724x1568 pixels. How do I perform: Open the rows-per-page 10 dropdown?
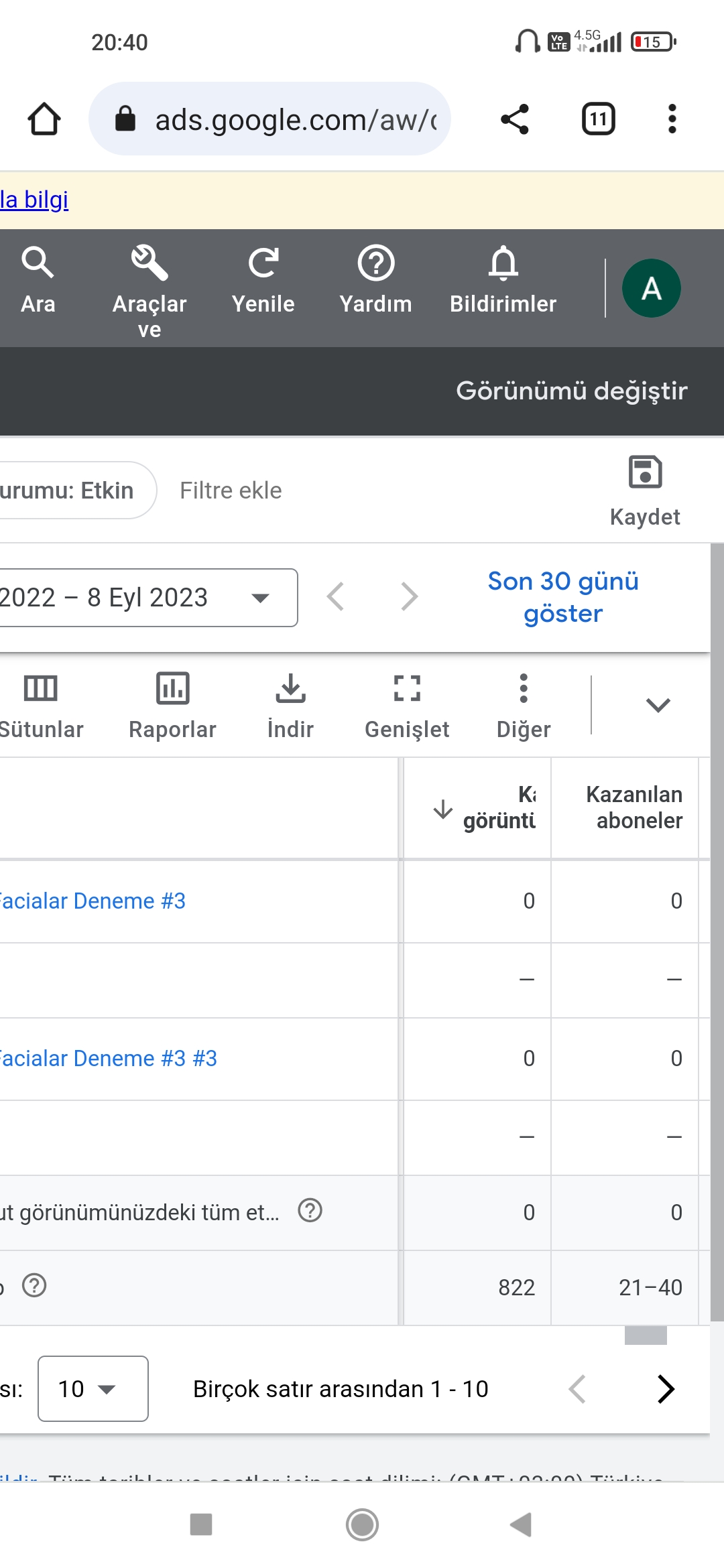[x=93, y=1388]
